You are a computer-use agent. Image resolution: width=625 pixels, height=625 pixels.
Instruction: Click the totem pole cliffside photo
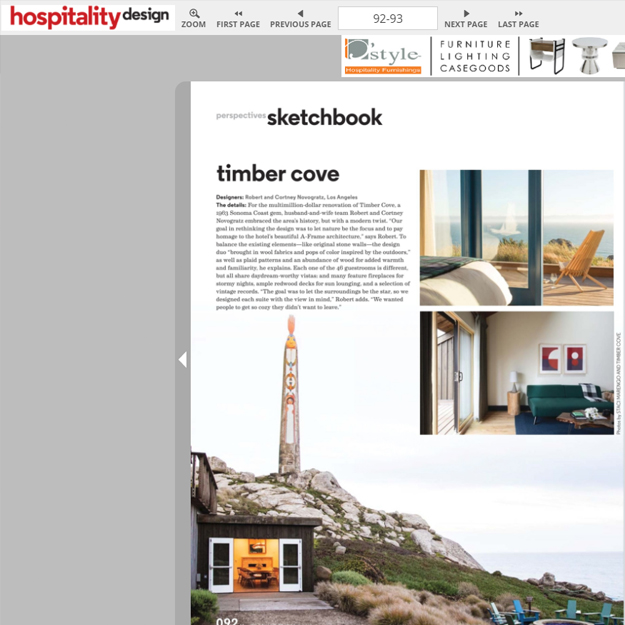[407, 470]
